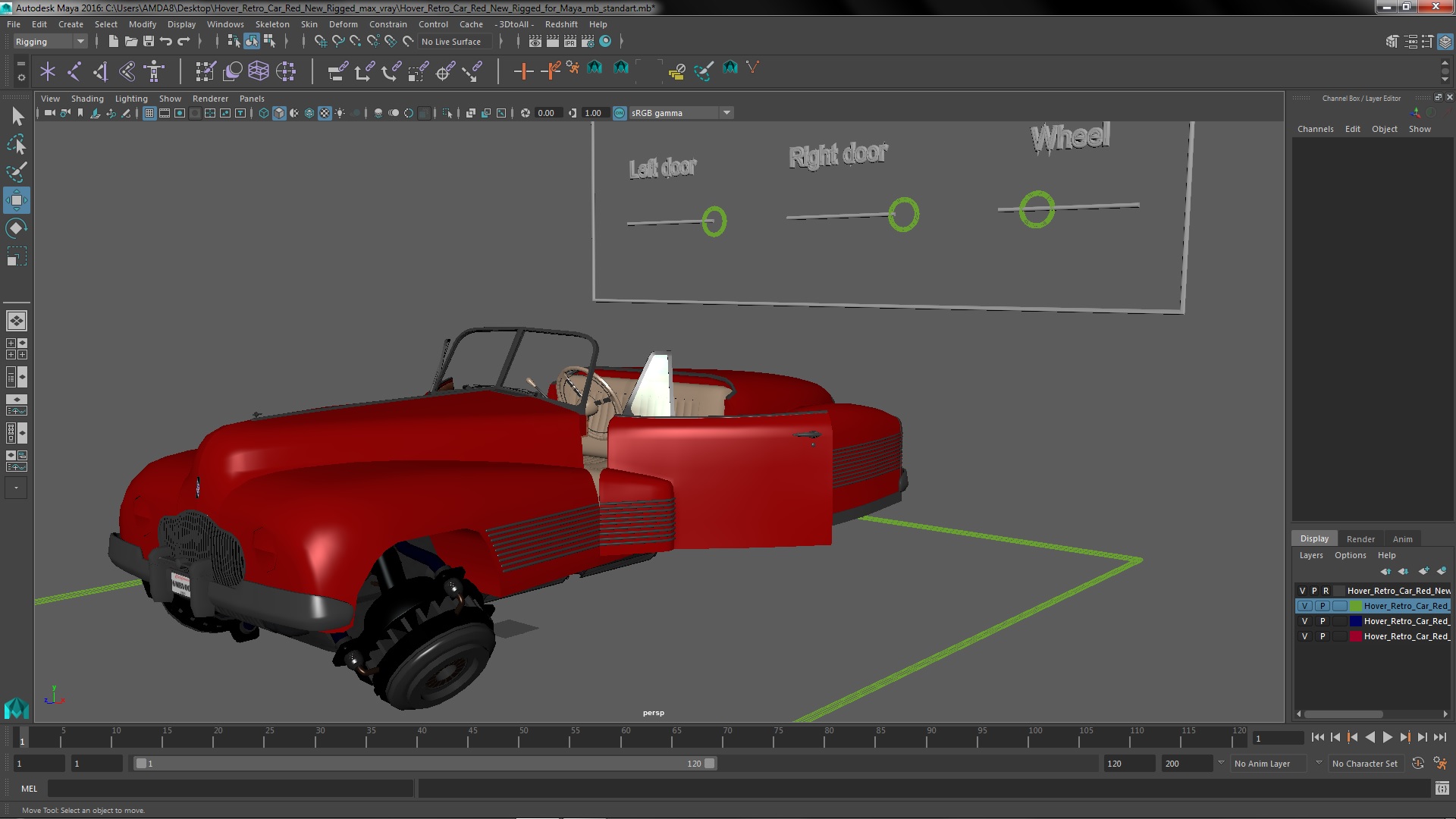Switch to the Anim layer tab
This screenshot has width=1456, height=819.
(x=1402, y=538)
